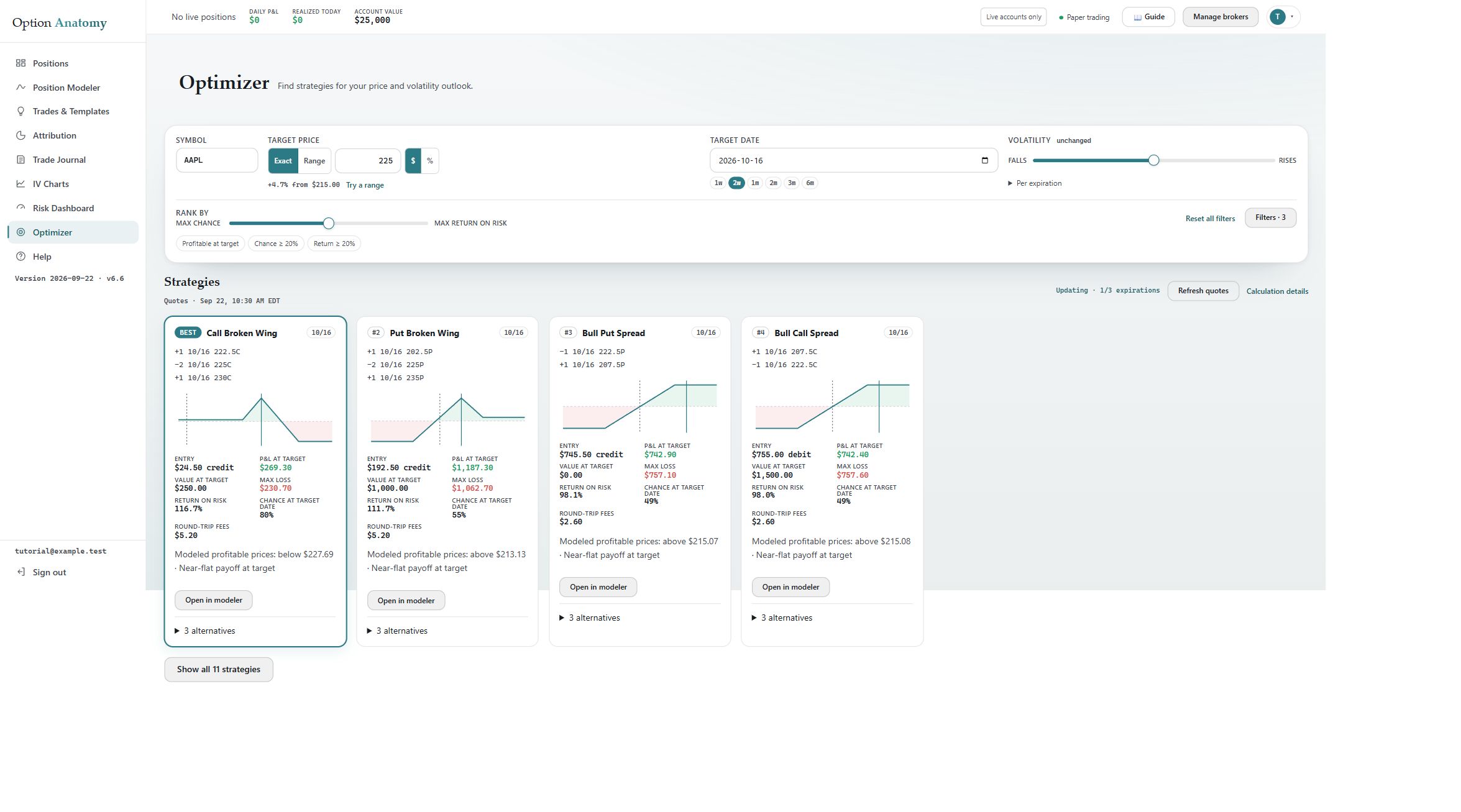Select the 1w target date preset
1461x812 pixels.
tap(718, 183)
